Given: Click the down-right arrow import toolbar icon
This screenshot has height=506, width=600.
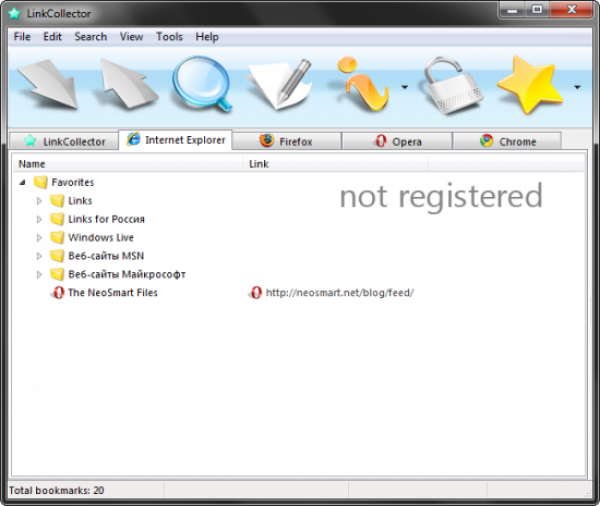Looking at the screenshot, I should coord(48,84).
